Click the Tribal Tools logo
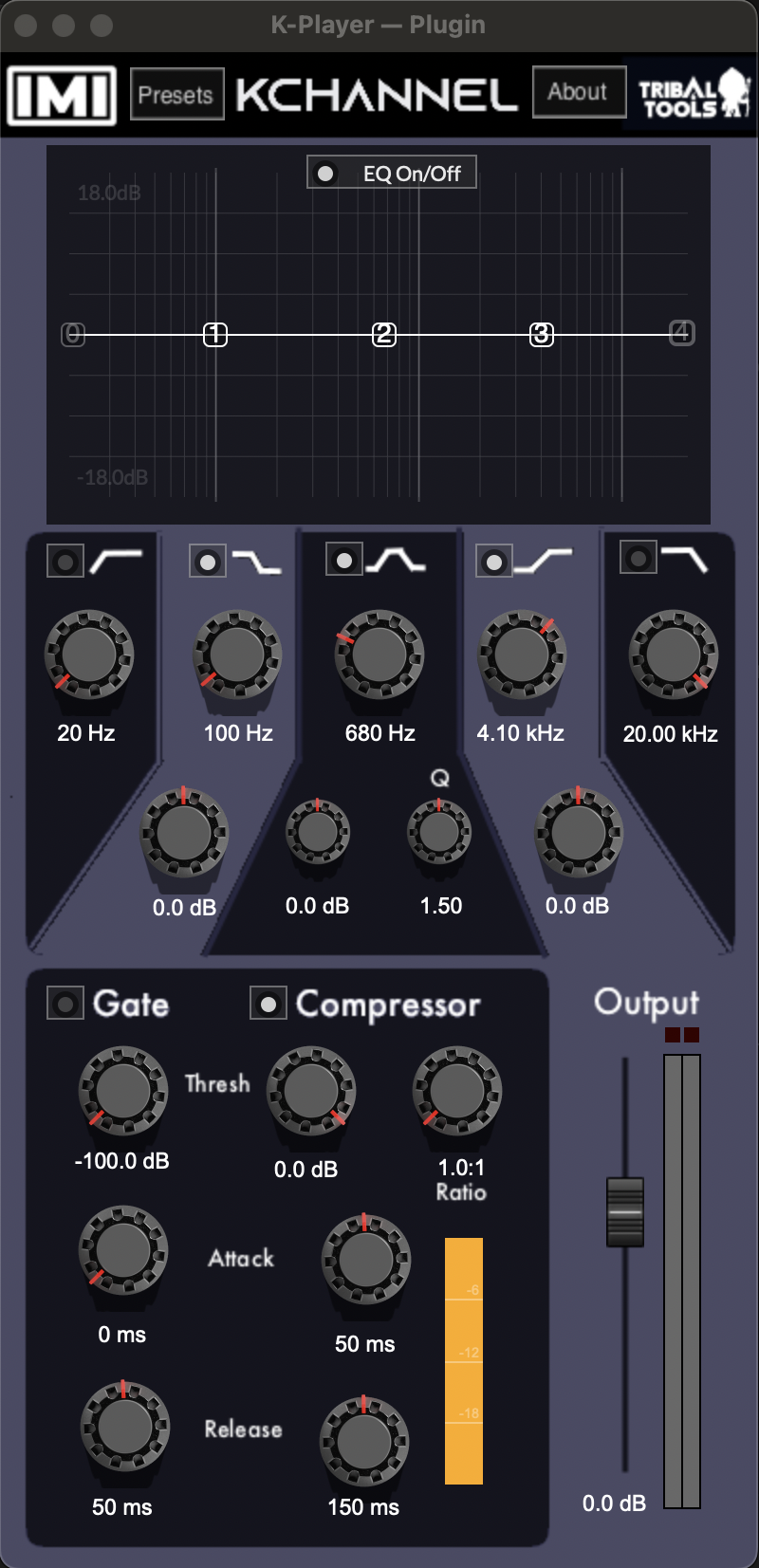The width and height of the screenshot is (759, 1568). 694,94
